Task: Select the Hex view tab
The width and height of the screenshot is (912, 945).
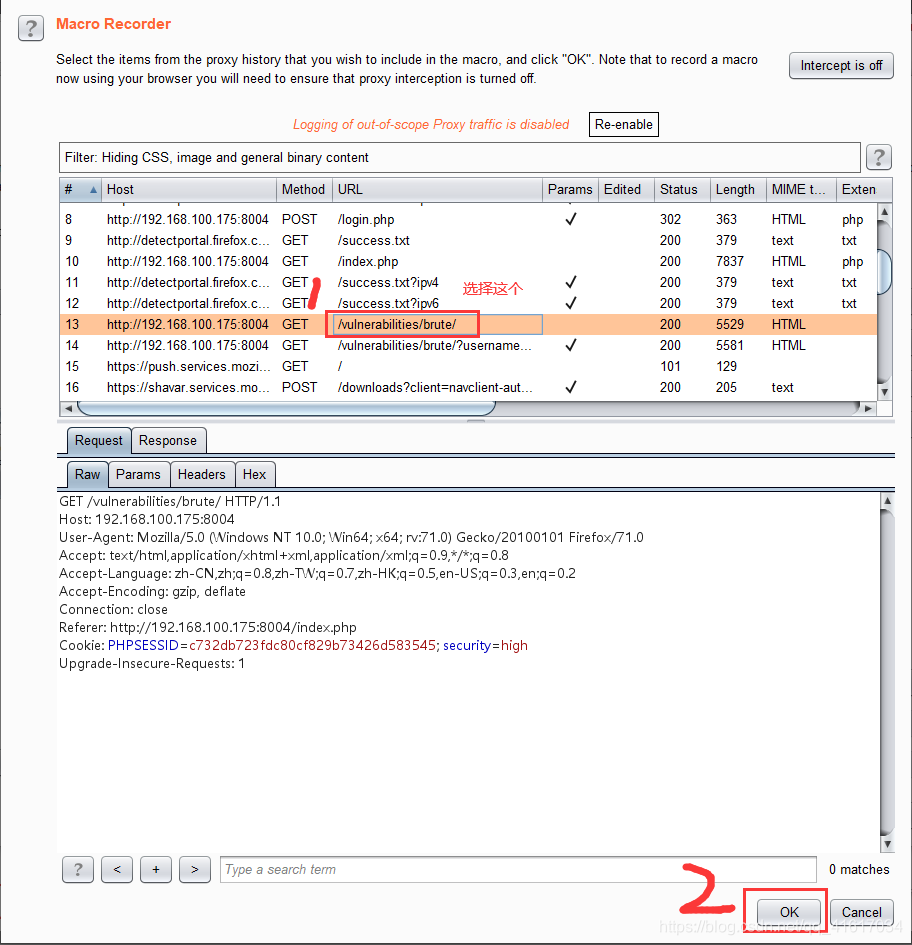Action: (254, 474)
